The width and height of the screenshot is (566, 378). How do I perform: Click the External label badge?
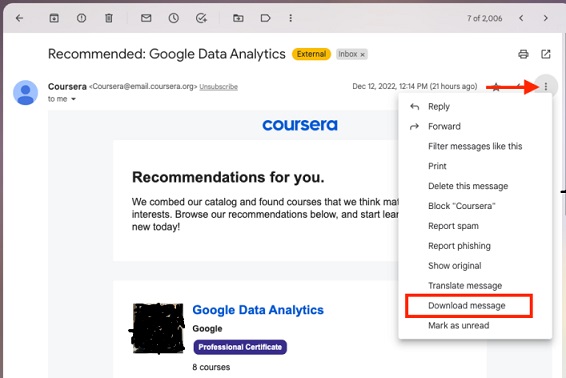click(311, 54)
